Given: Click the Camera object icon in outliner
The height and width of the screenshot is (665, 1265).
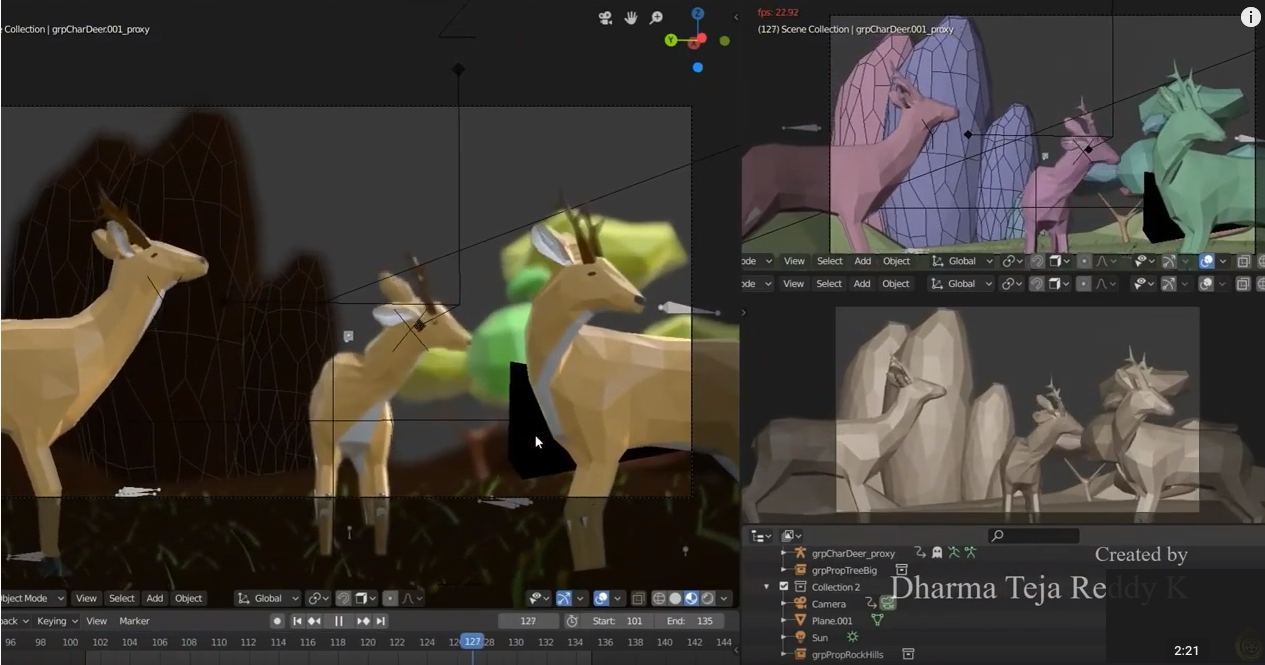Looking at the screenshot, I should click(800, 604).
